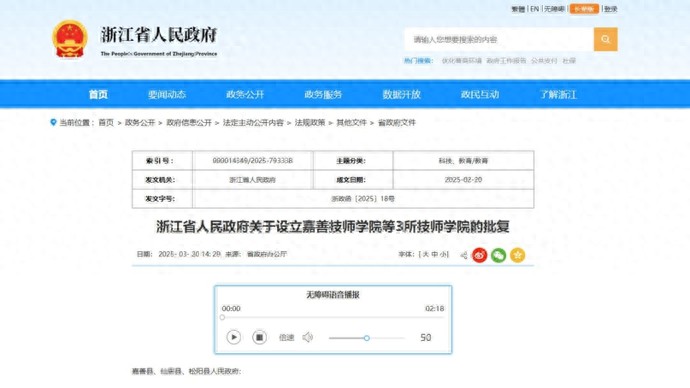Click hot search term 政府工作报告
Screen dimensions: 690x388
coord(506,61)
